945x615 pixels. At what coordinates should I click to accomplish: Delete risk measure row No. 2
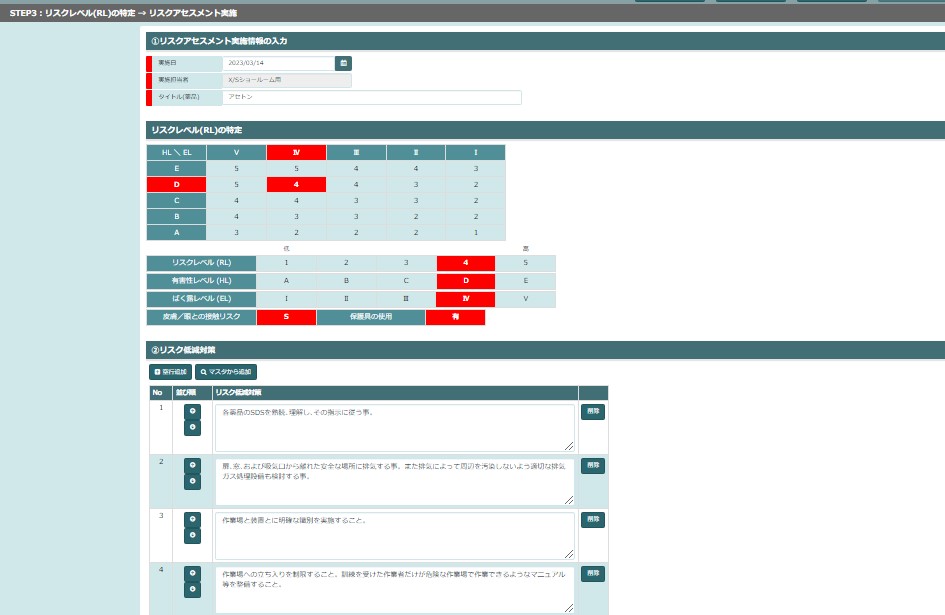[x=592, y=466]
